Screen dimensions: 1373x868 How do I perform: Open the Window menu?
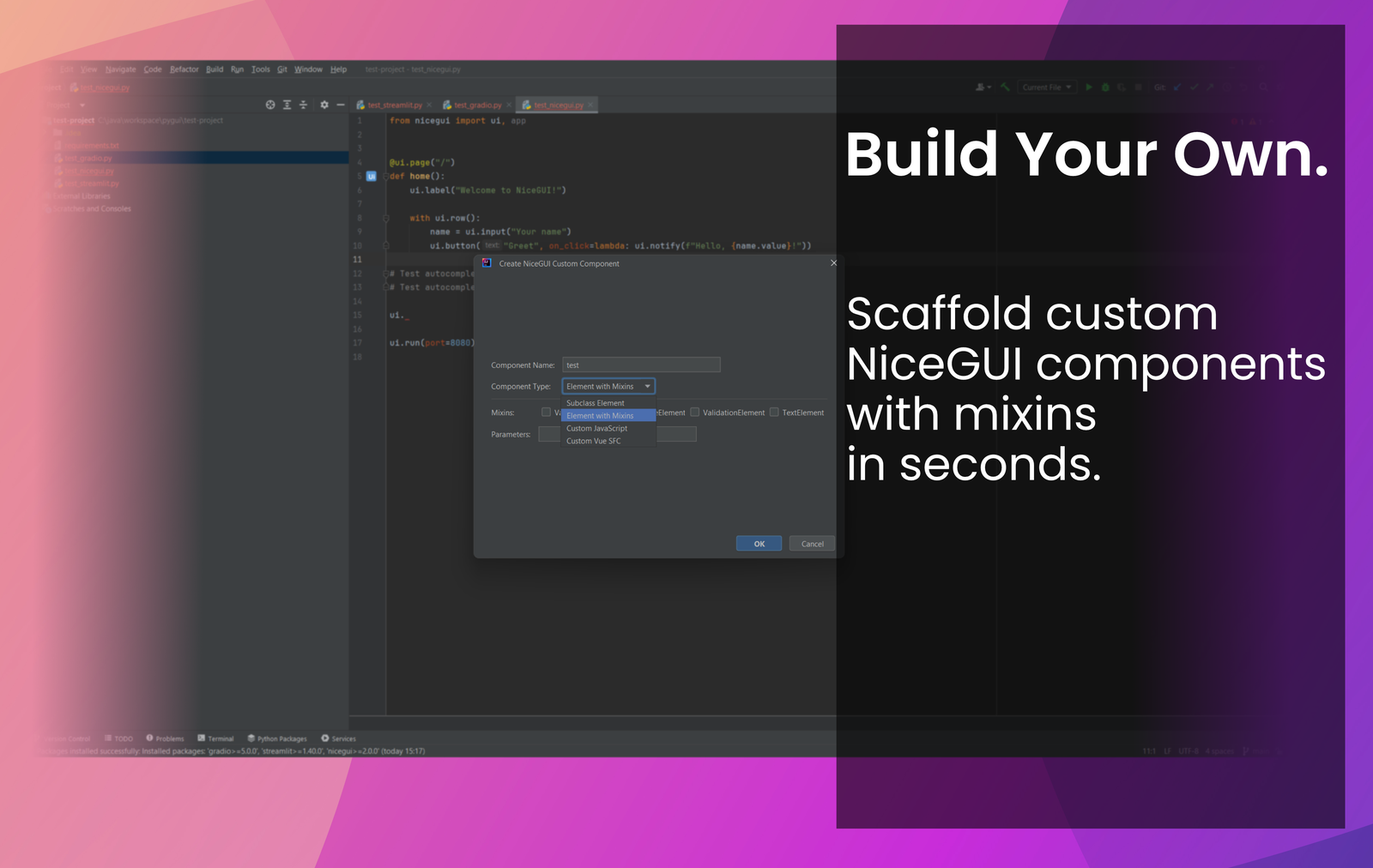pos(308,69)
